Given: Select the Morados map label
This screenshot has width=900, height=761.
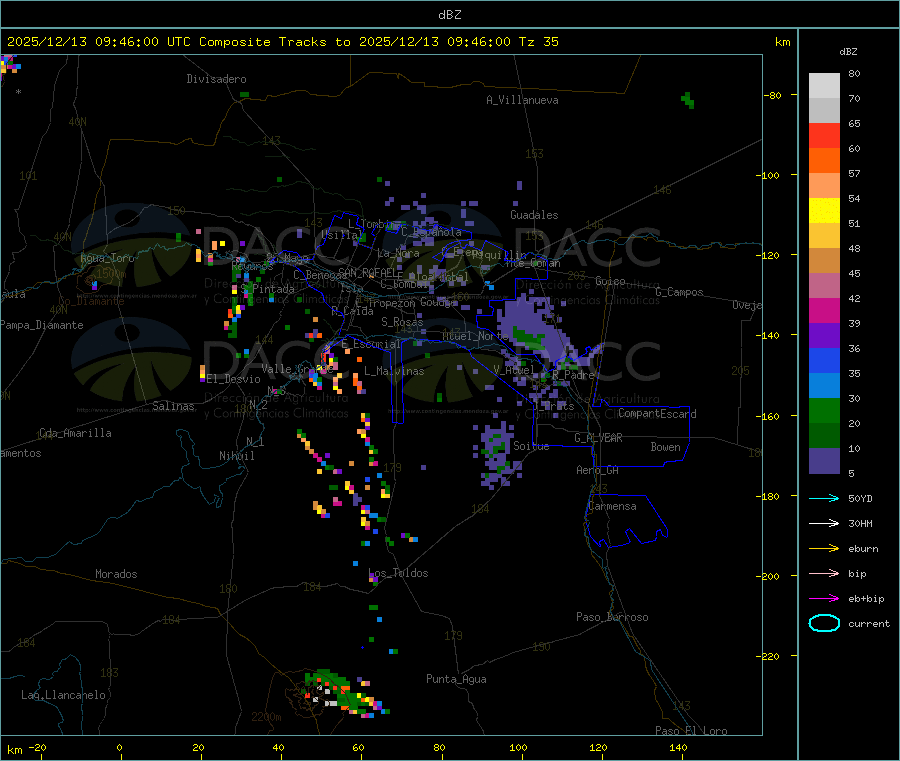Looking at the screenshot, I should (x=116, y=574).
